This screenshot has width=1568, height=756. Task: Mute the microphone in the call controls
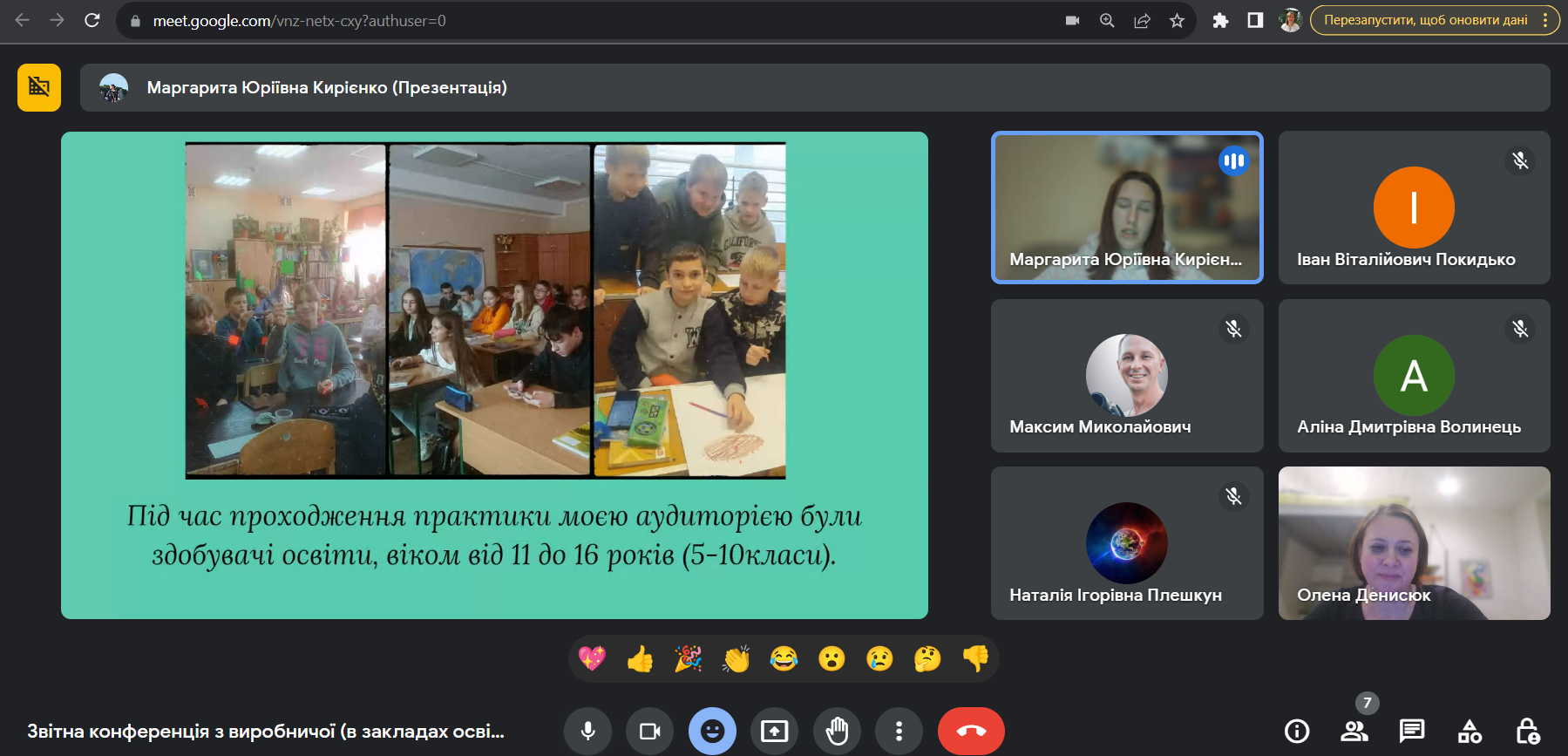coord(587,731)
